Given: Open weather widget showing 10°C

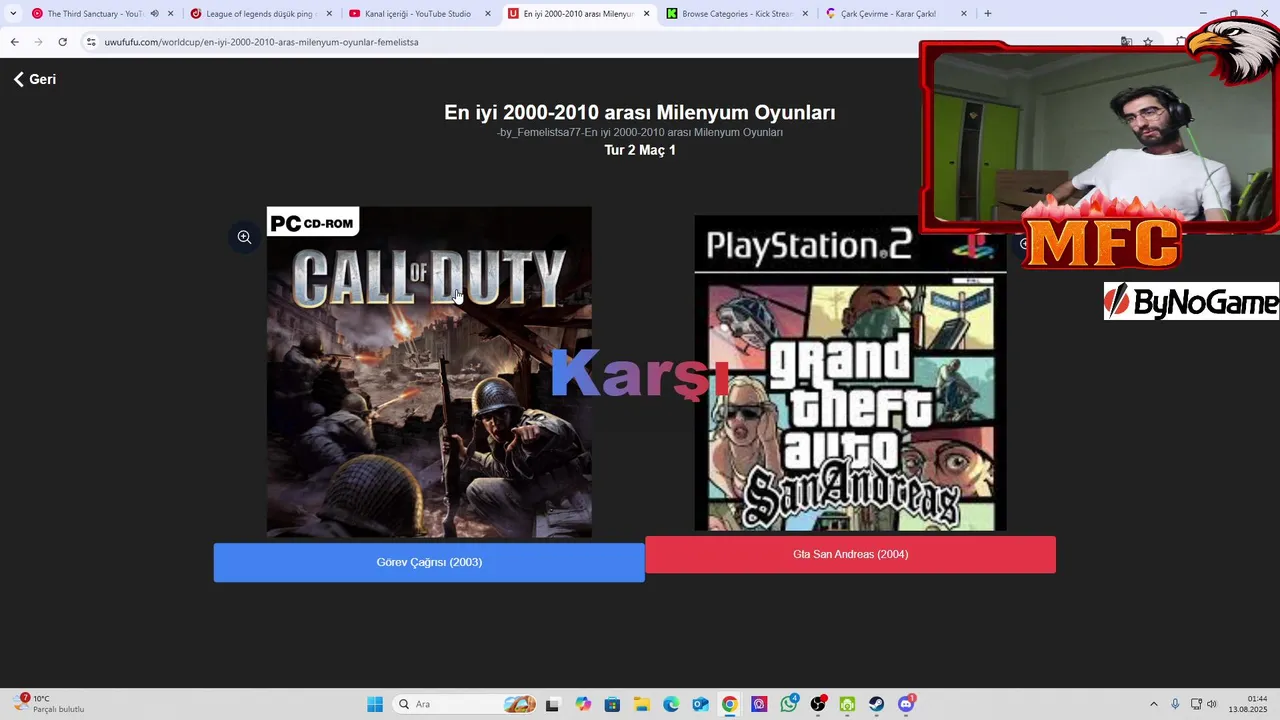Looking at the screenshot, I should click(50, 704).
